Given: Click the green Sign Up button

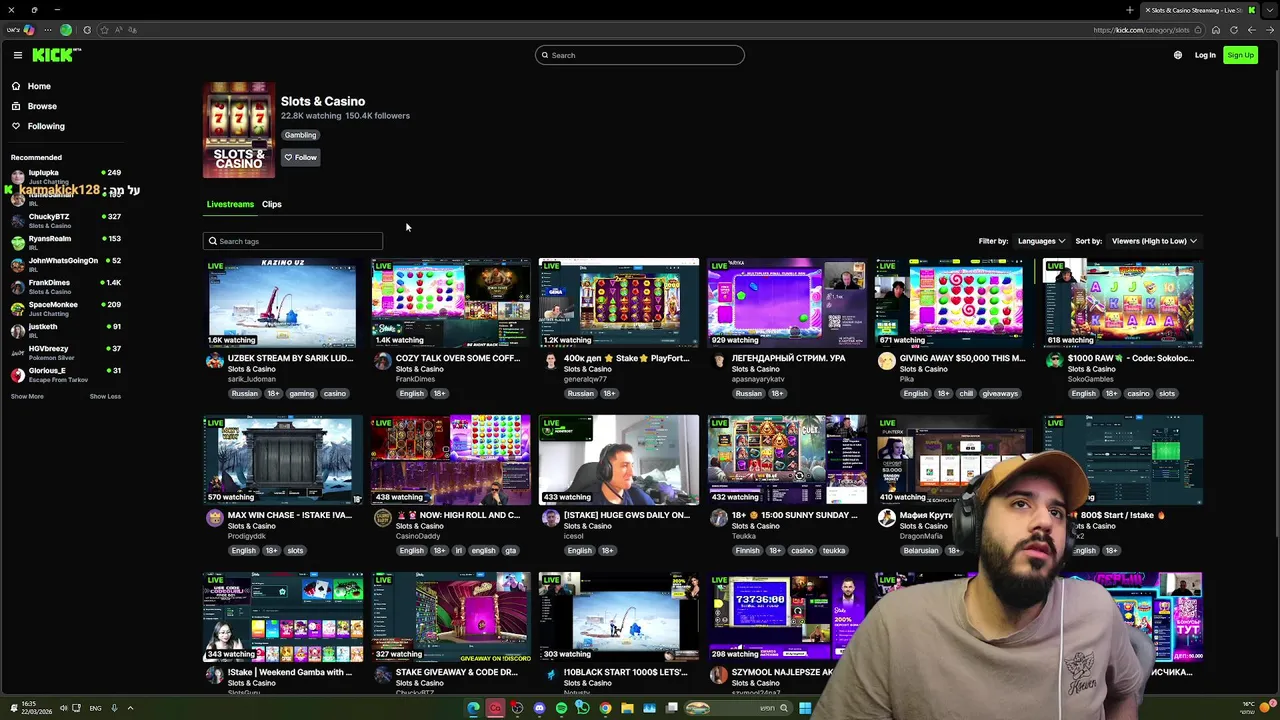Looking at the screenshot, I should [1240, 55].
